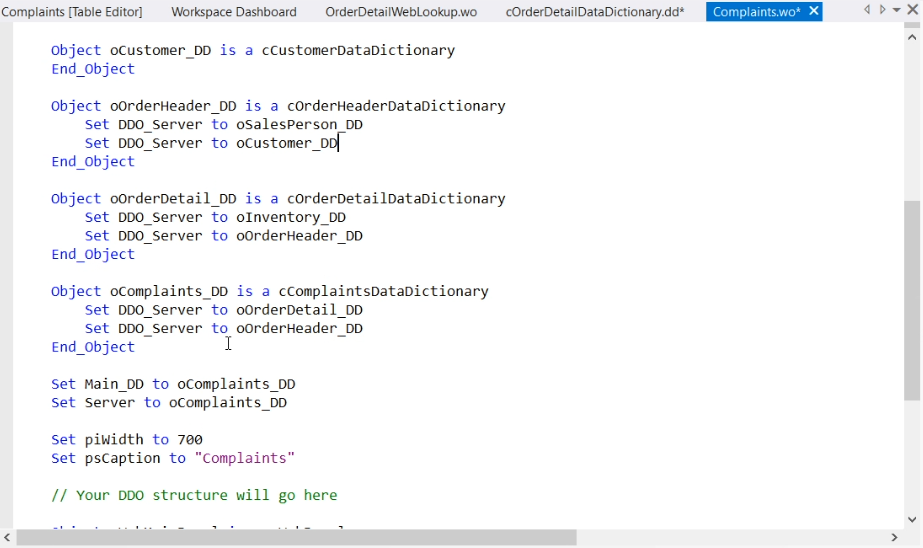Switch to the Complaints [Table Editor] tab

click(72, 12)
